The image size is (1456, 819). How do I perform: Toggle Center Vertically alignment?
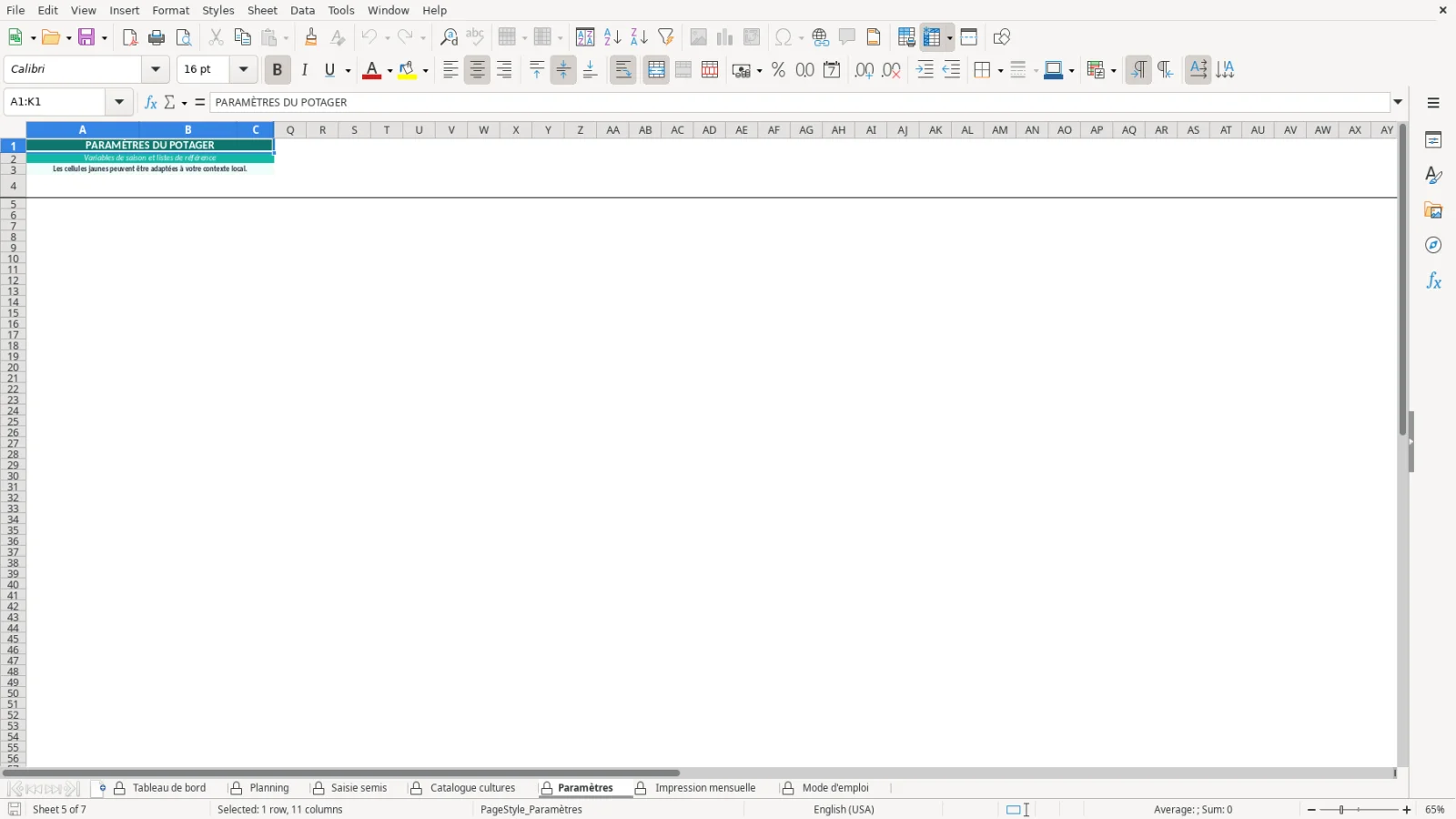[563, 70]
